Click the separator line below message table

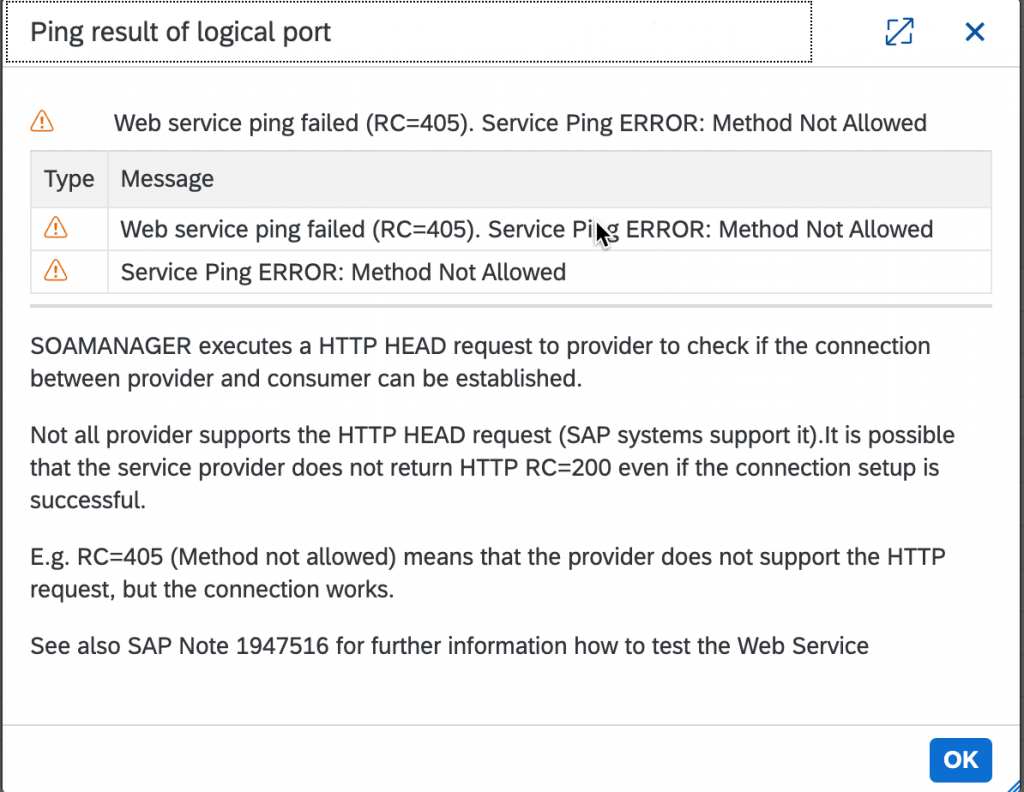pyautogui.click(x=511, y=306)
